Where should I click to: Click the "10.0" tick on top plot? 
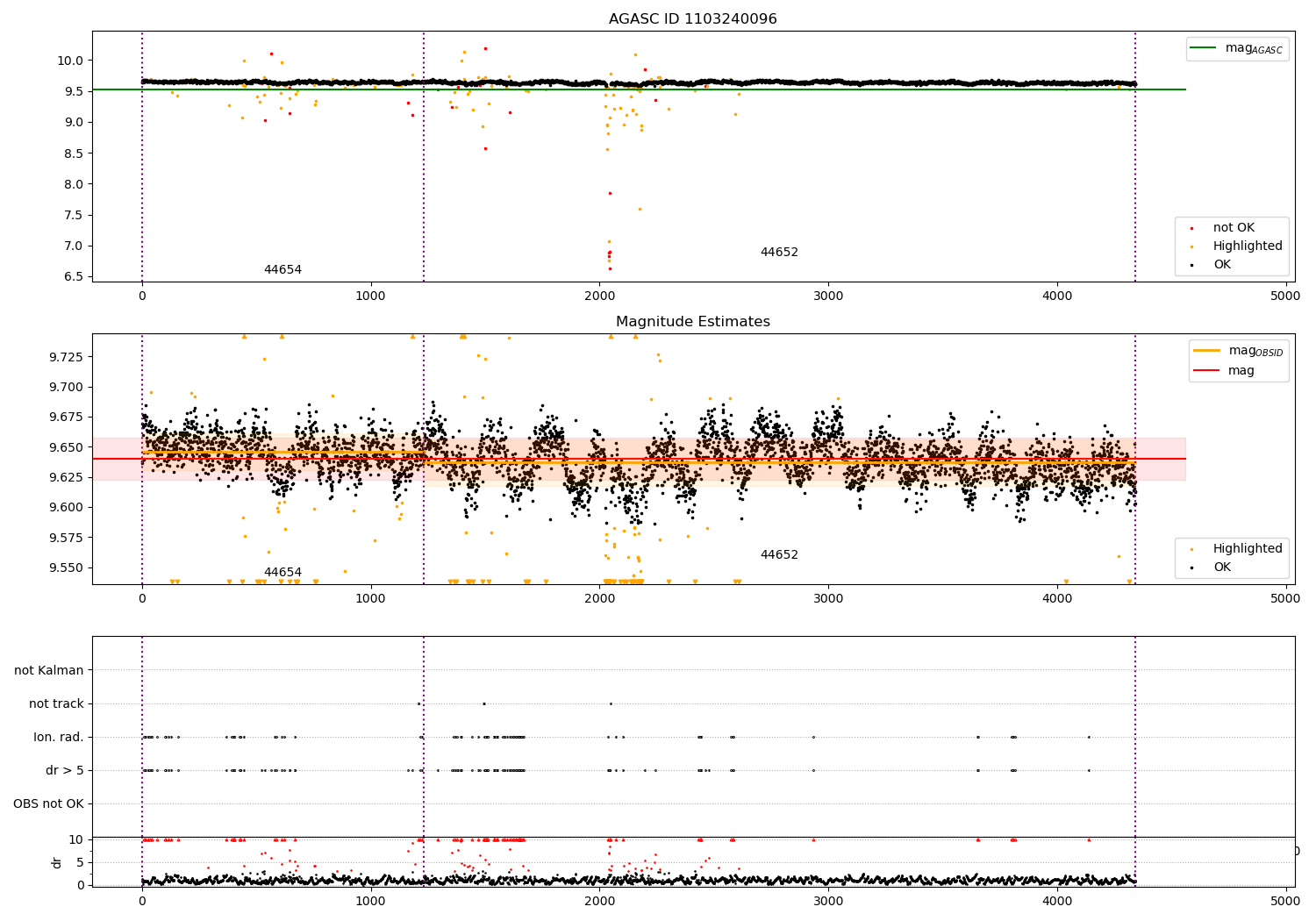pyautogui.click(x=70, y=61)
